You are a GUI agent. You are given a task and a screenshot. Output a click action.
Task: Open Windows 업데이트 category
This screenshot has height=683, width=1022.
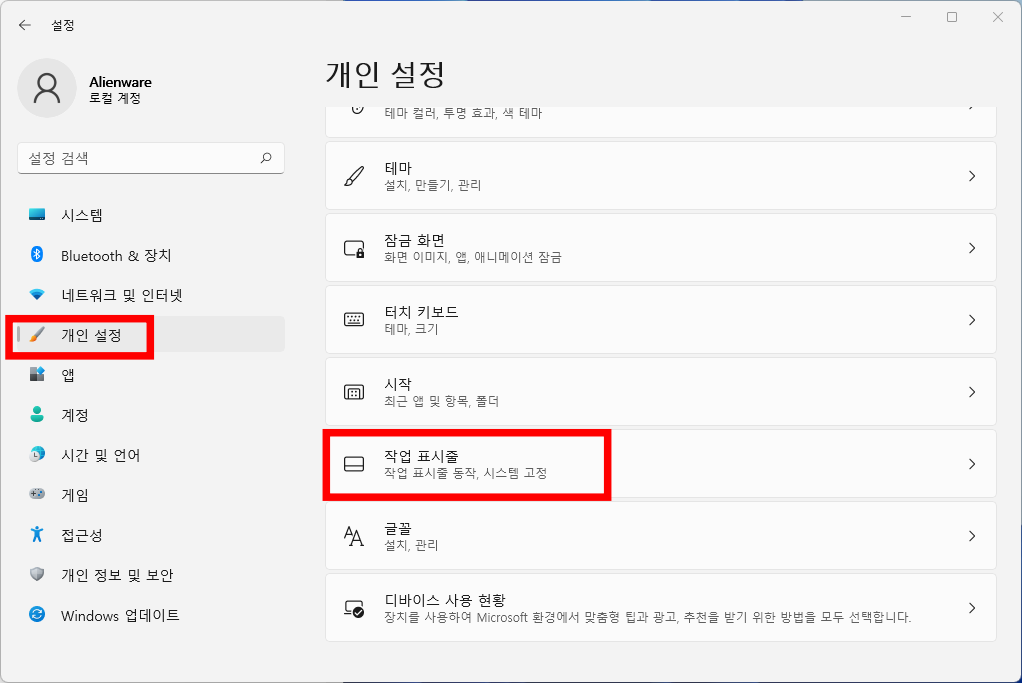tap(151, 615)
